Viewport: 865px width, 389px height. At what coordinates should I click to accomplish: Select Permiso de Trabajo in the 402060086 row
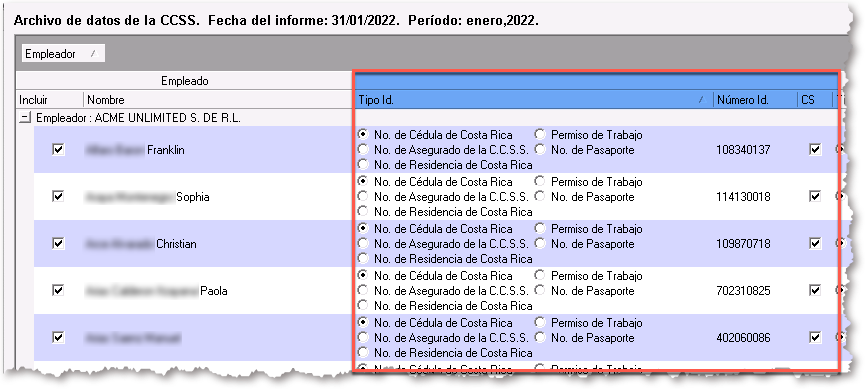pyautogui.click(x=540, y=322)
